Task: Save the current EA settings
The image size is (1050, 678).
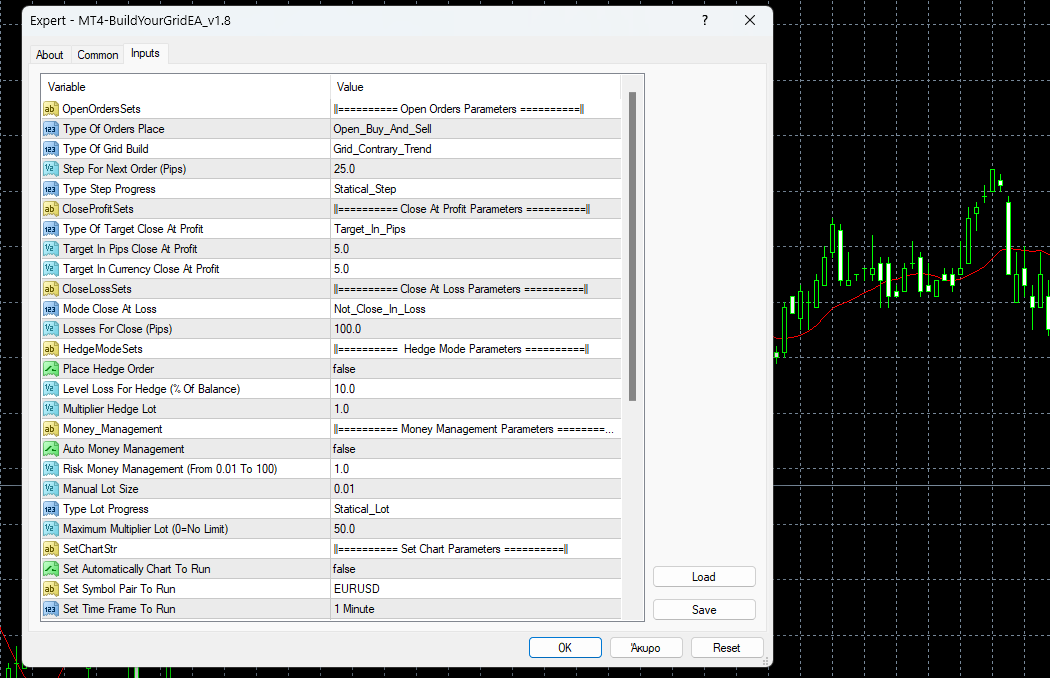Action: coord(704,609)
